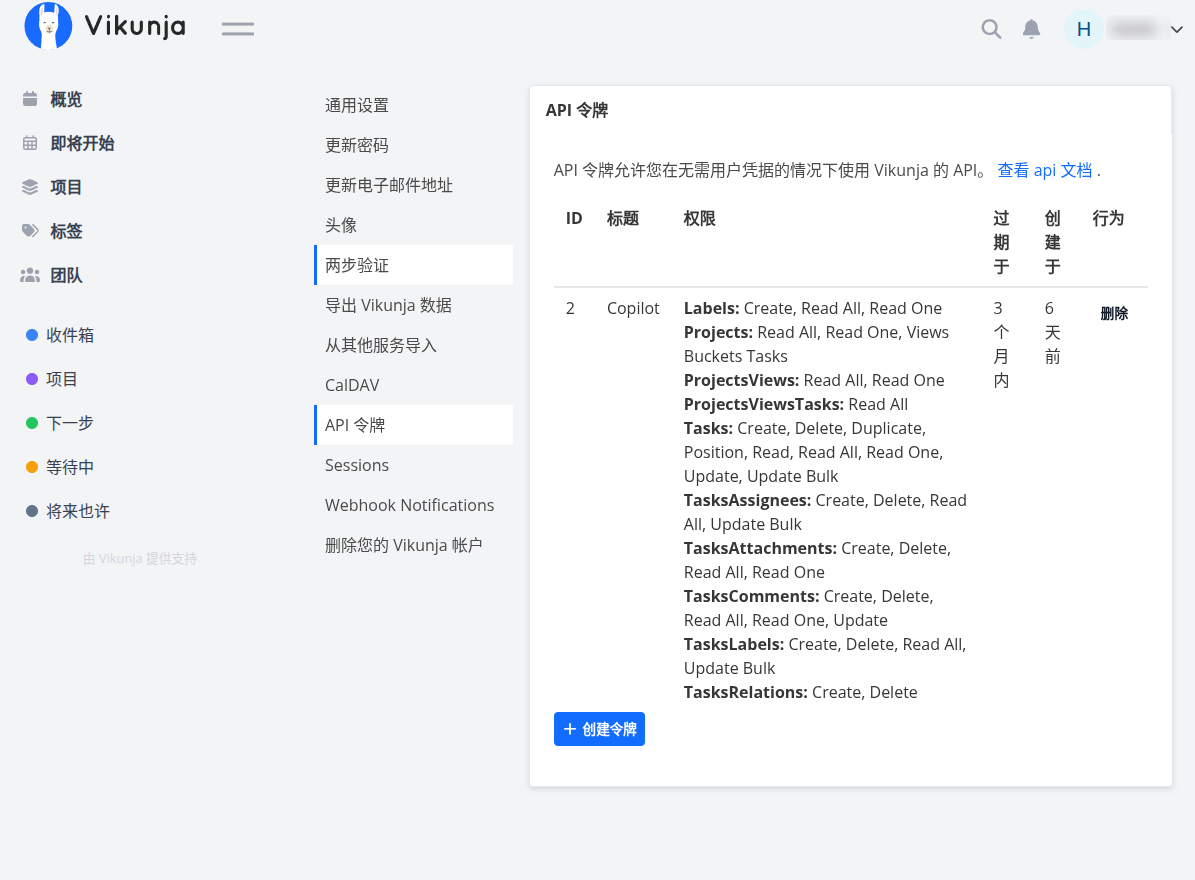Click the Vikunja wordmark text
This screenshot has width=1195, height=880.
point(135,27)
